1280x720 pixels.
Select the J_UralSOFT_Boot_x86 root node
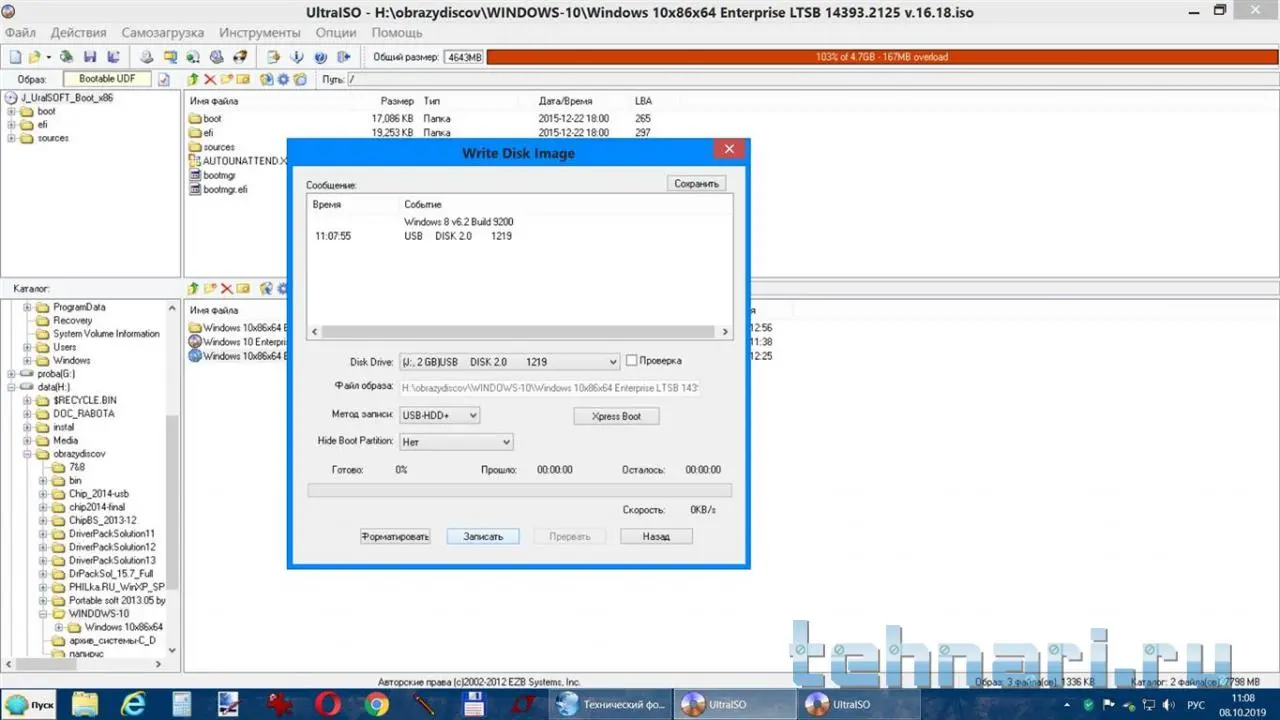coord(66,98)
